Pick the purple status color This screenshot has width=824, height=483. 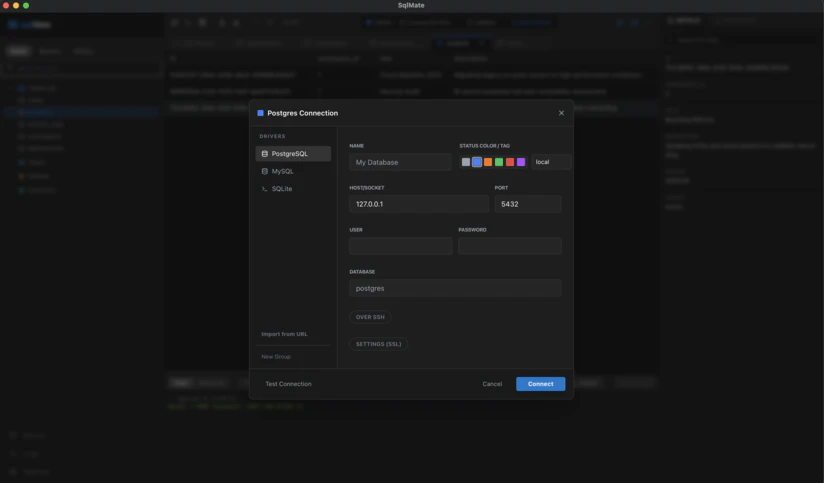pos(521,162)
